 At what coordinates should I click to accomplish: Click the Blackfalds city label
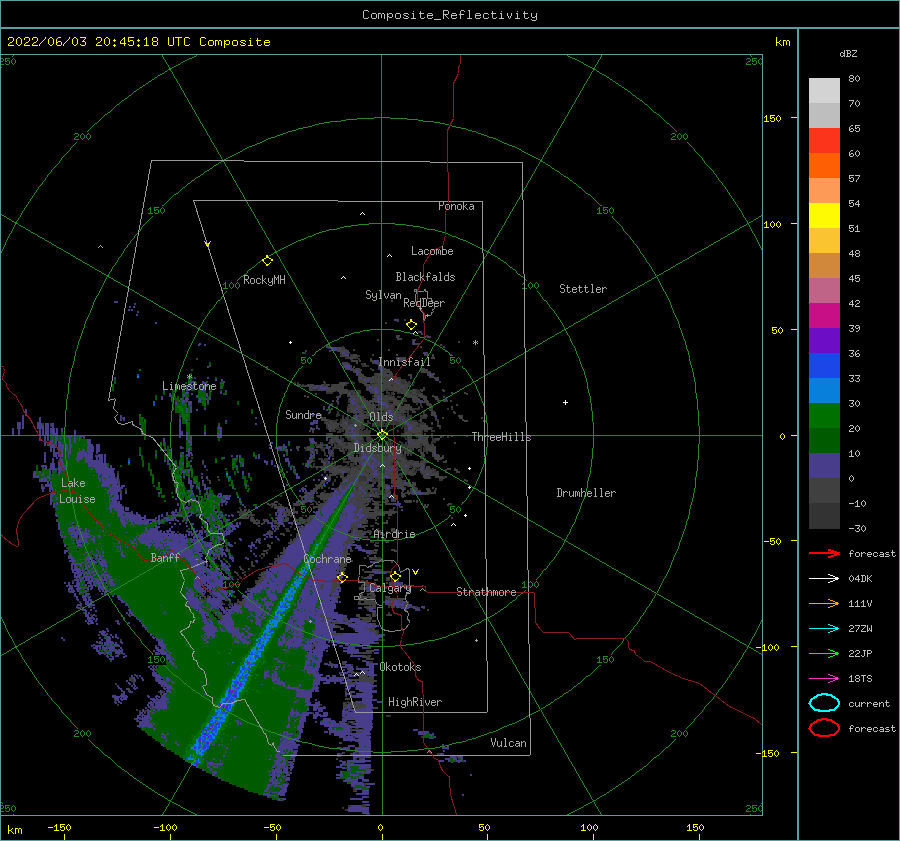tap(425, 277)
